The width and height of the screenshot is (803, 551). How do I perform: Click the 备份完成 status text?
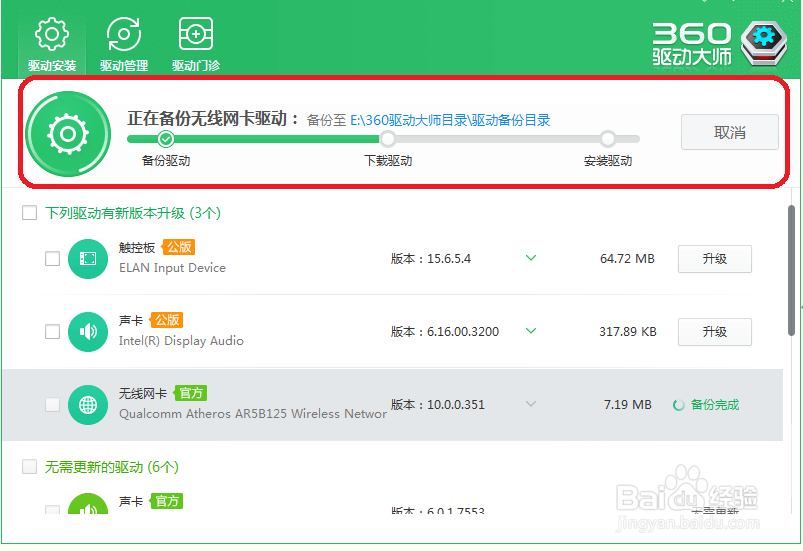point(714,405)
